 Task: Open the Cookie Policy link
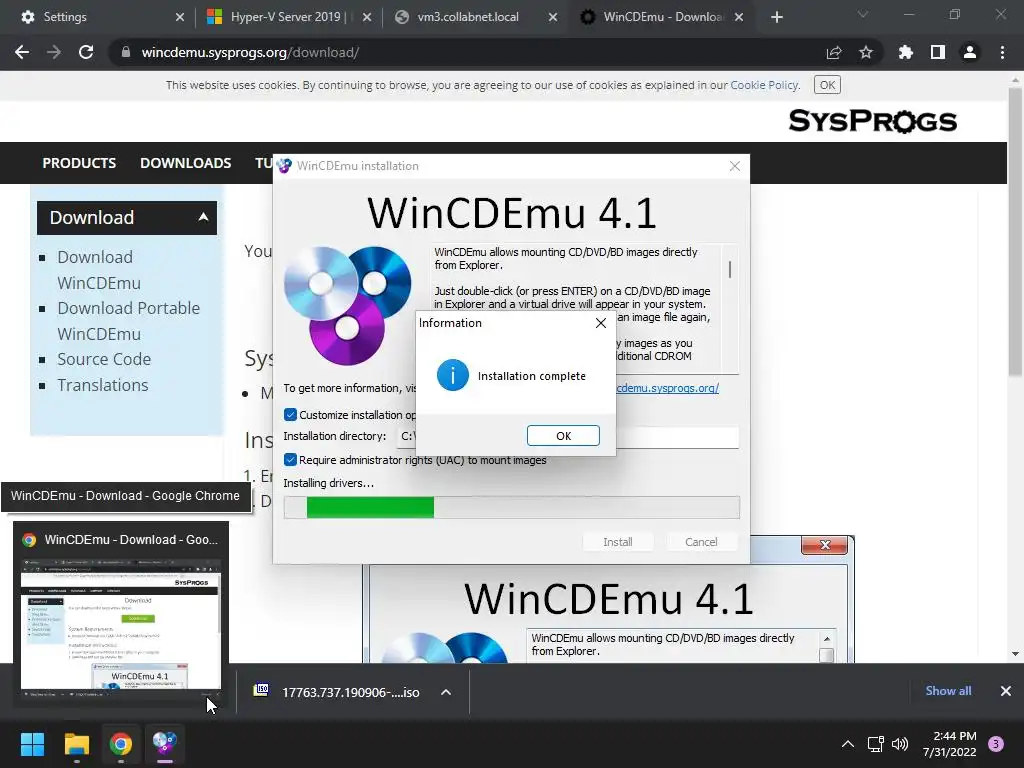(x=763, y=85)
